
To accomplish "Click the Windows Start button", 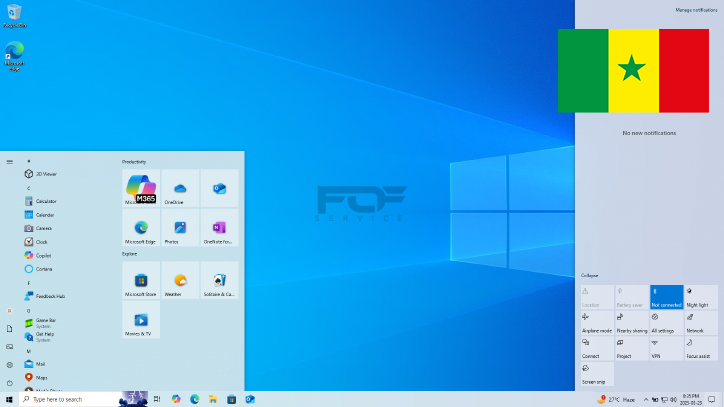I will [9, 400].
